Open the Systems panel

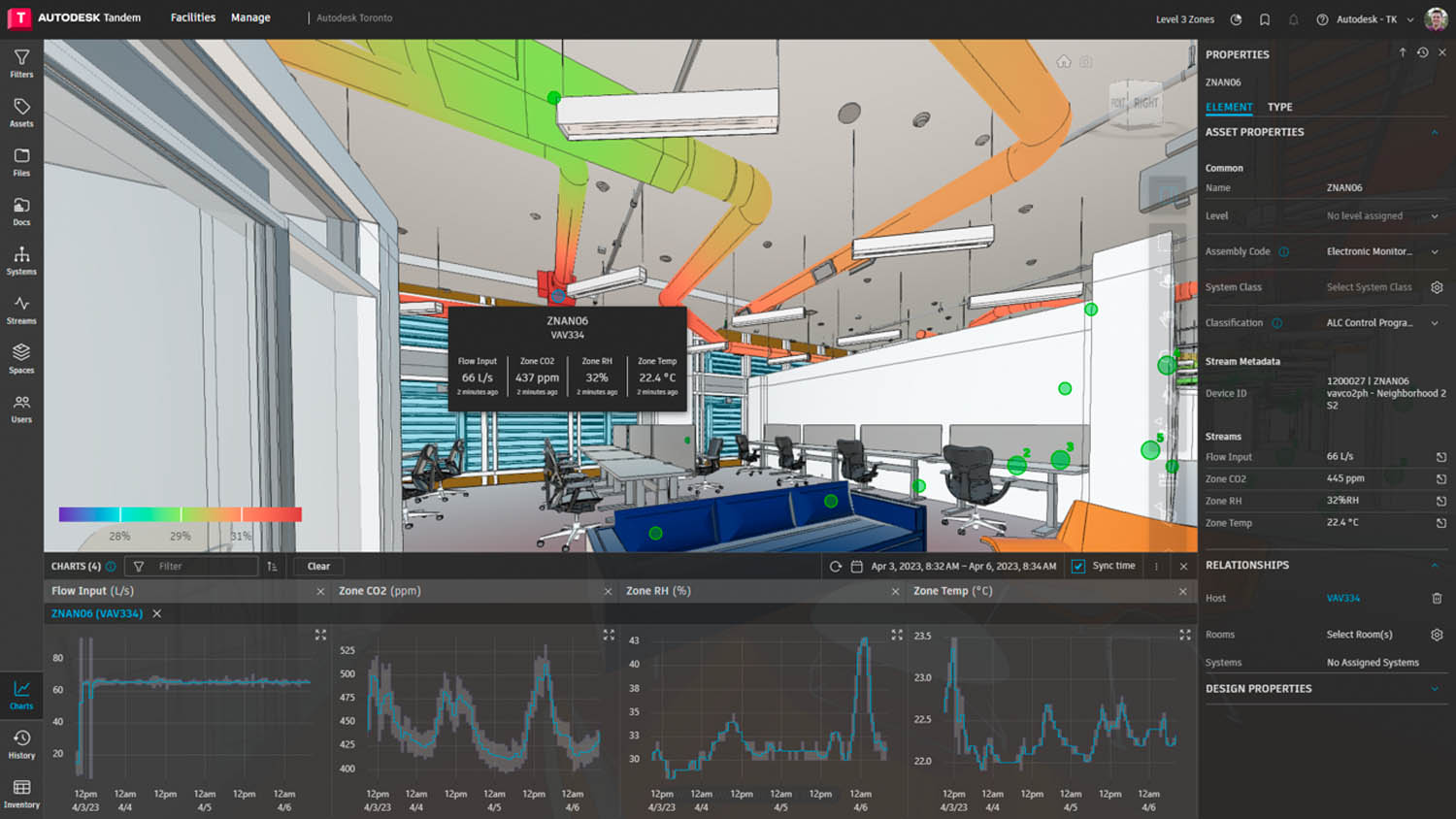(x=21, y=260)
